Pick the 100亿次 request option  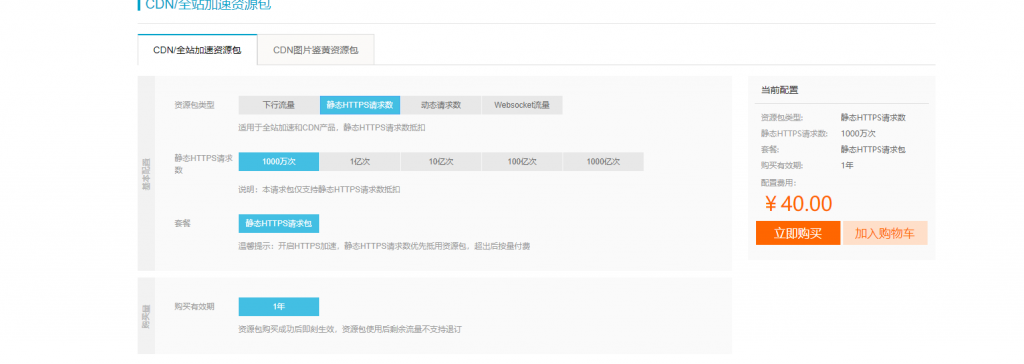(522, 161)
